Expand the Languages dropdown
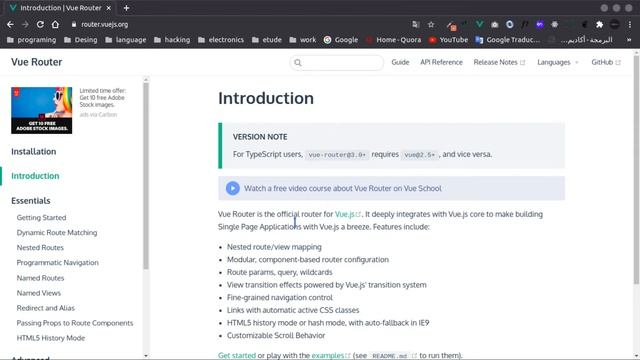640x360 pixels. [x=558, y=62]
